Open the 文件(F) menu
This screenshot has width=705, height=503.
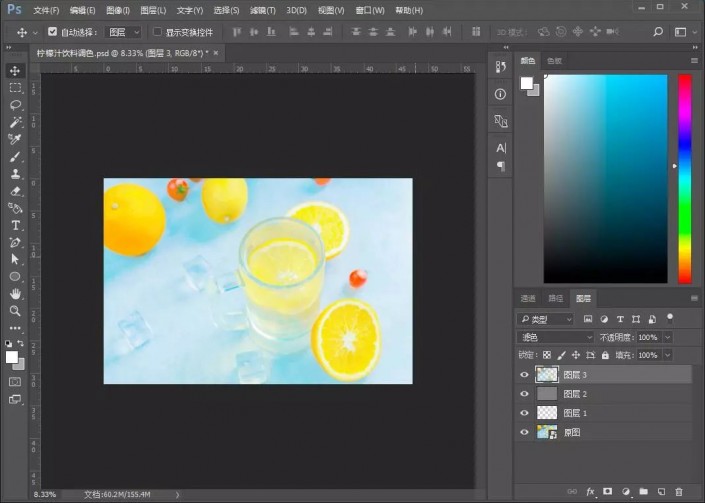[46, 10]
